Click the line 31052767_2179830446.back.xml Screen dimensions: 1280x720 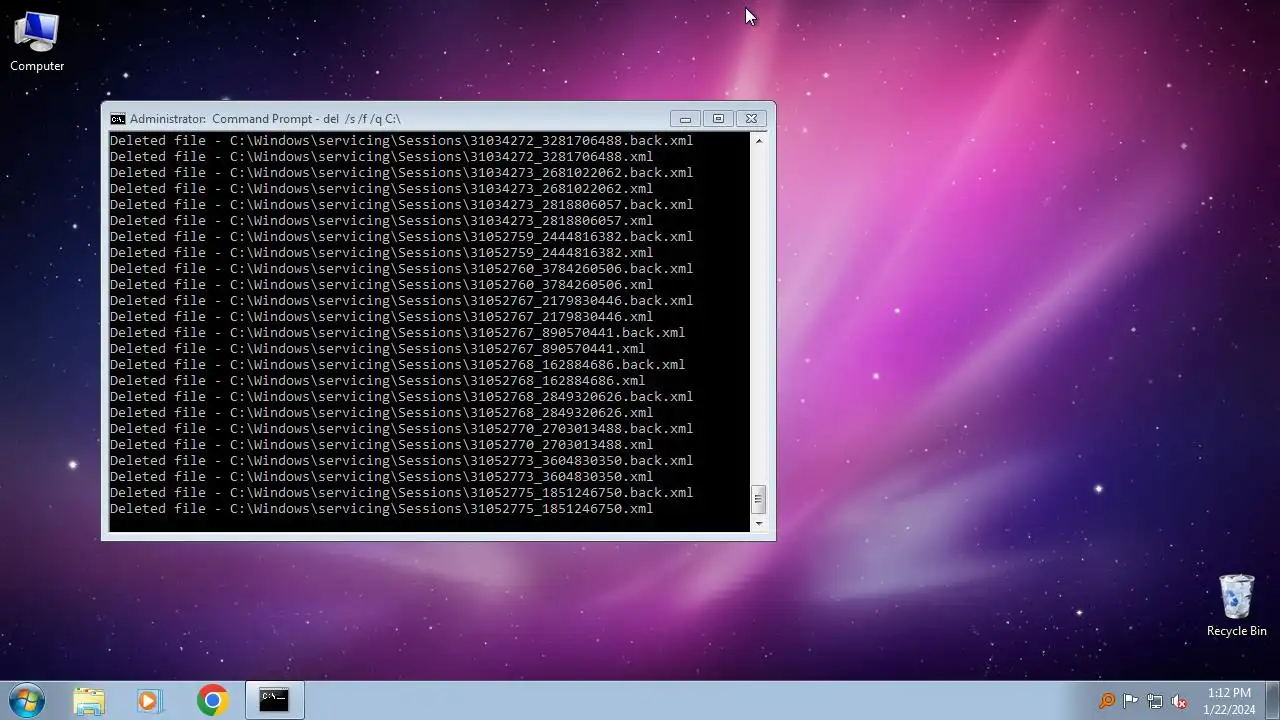pos(401,301)
